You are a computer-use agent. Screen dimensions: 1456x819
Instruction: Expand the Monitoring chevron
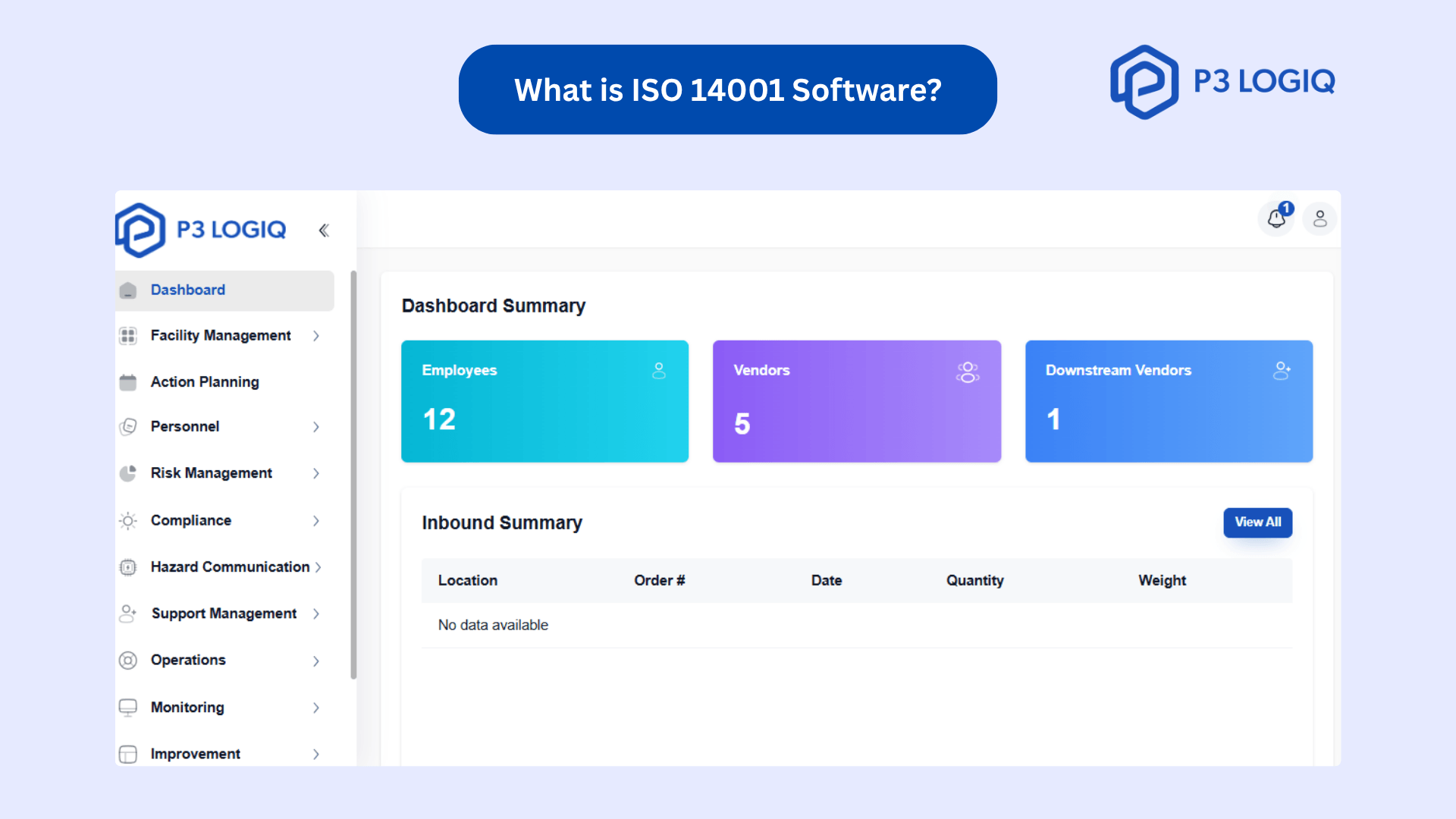pos(316,708)
